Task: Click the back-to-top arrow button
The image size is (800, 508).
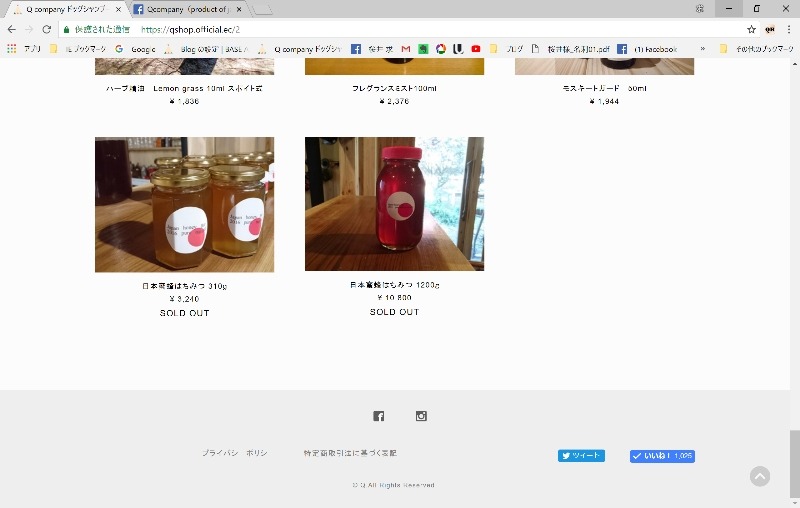Action: (760, 476)
